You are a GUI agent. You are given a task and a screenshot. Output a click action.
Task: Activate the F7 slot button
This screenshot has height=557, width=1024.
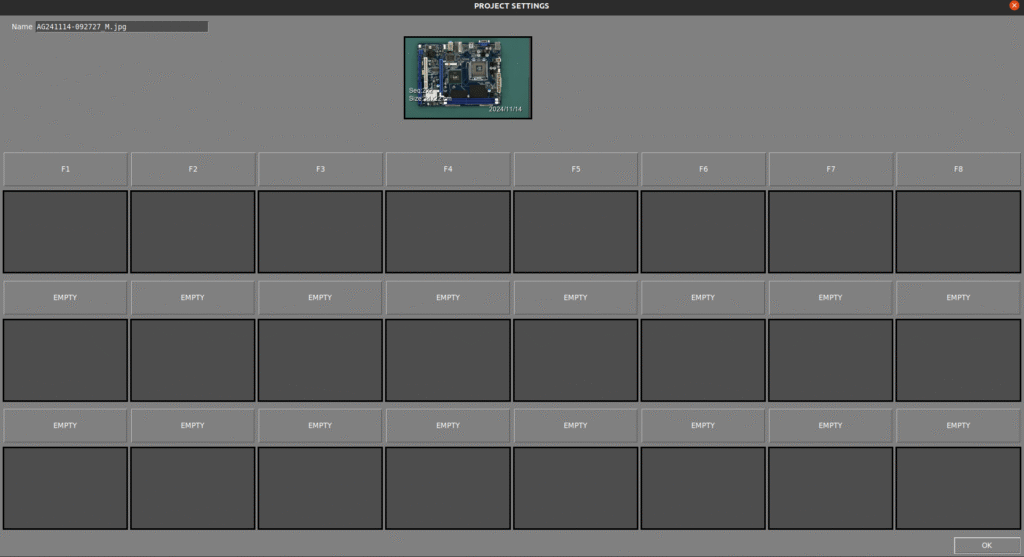830,169
